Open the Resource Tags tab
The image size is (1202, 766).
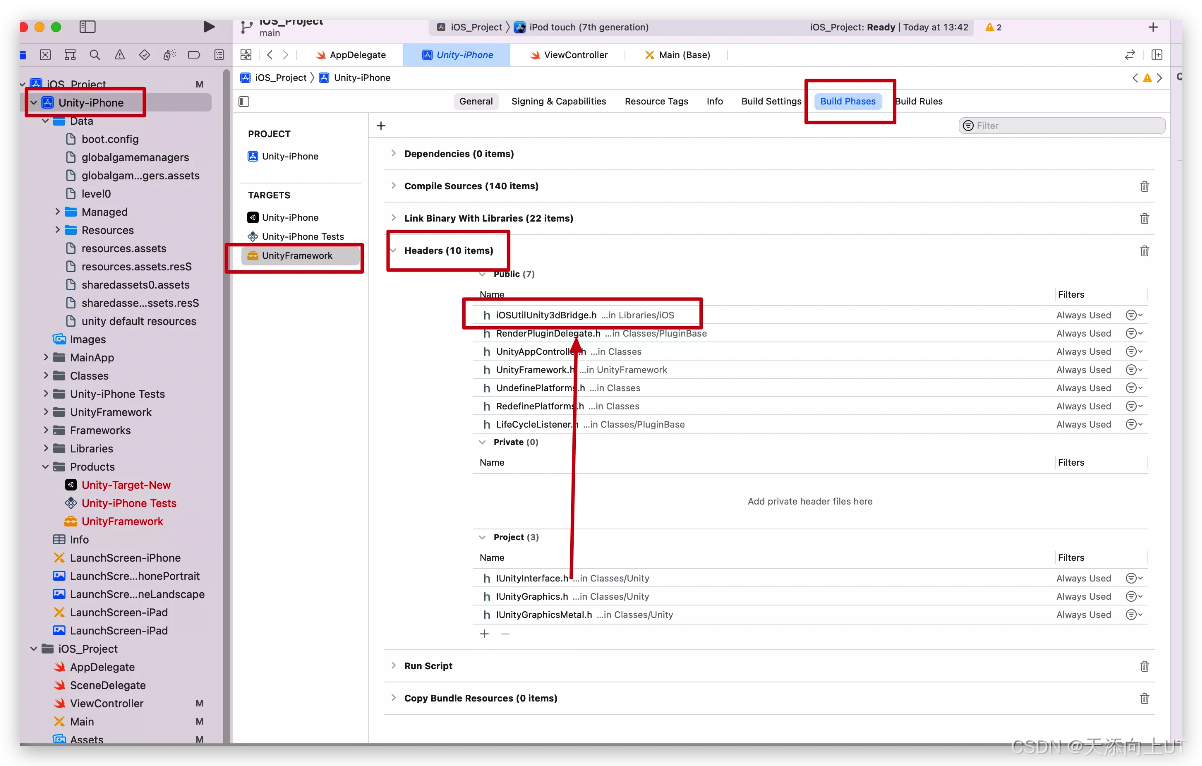coord(656,101)
